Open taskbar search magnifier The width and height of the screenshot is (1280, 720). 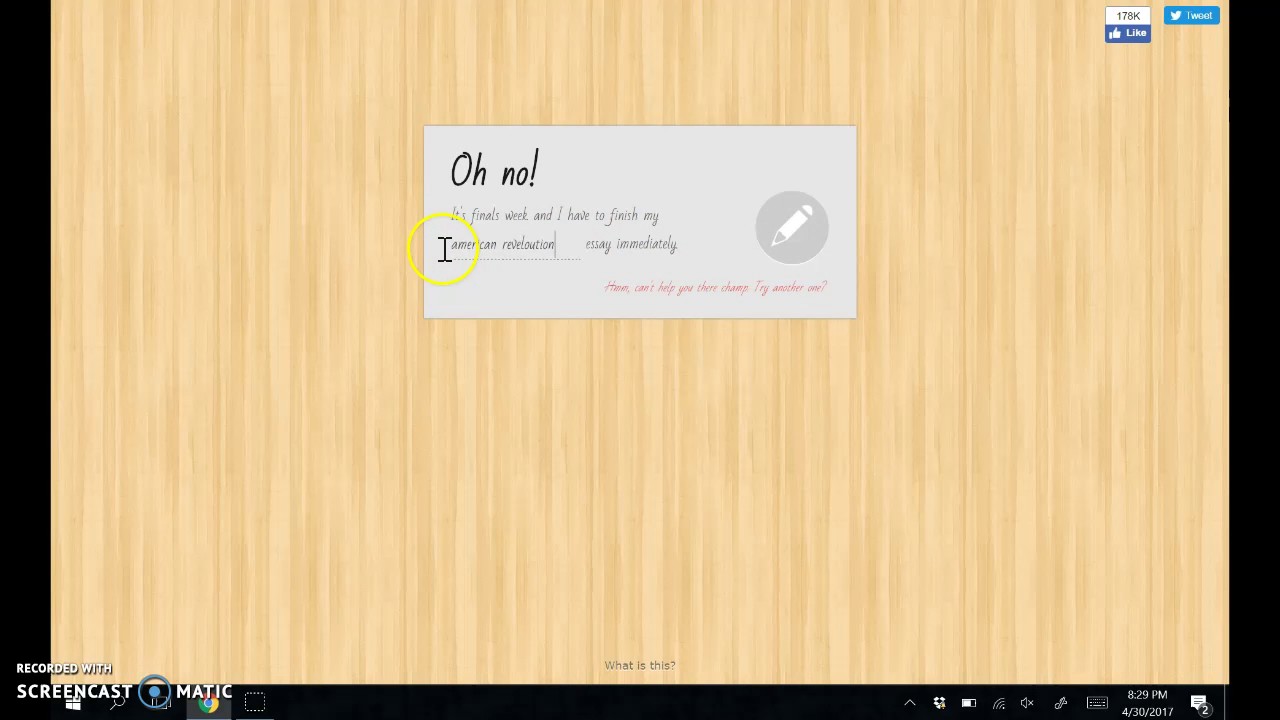[x=118, y=703]
